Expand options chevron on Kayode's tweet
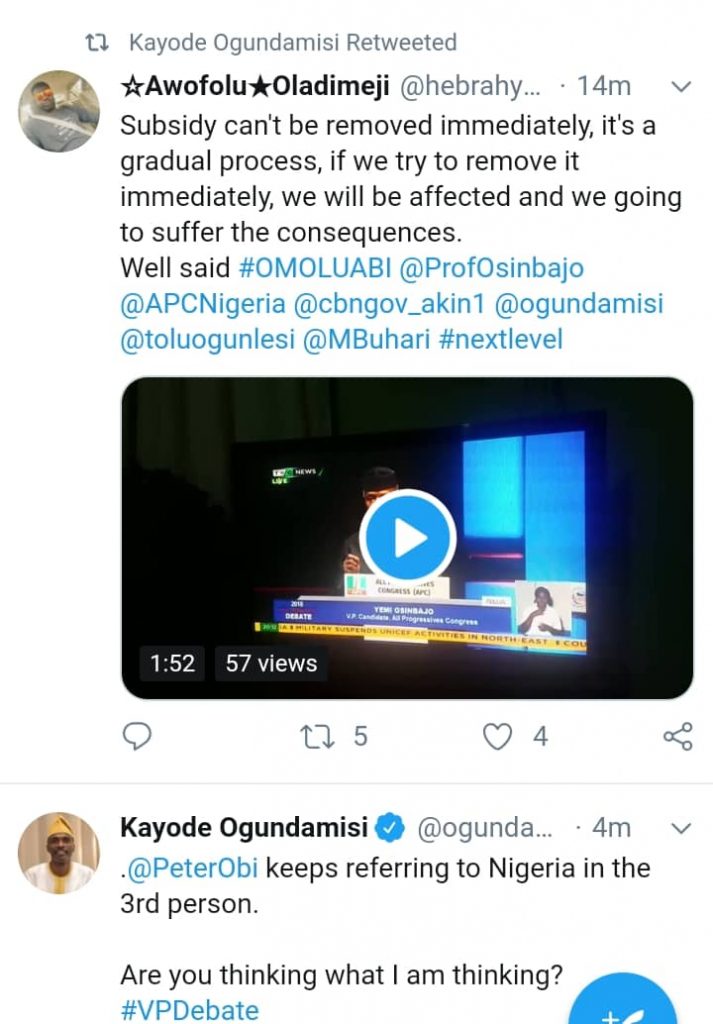713x1024 pixels. click(x=680, y=828)
